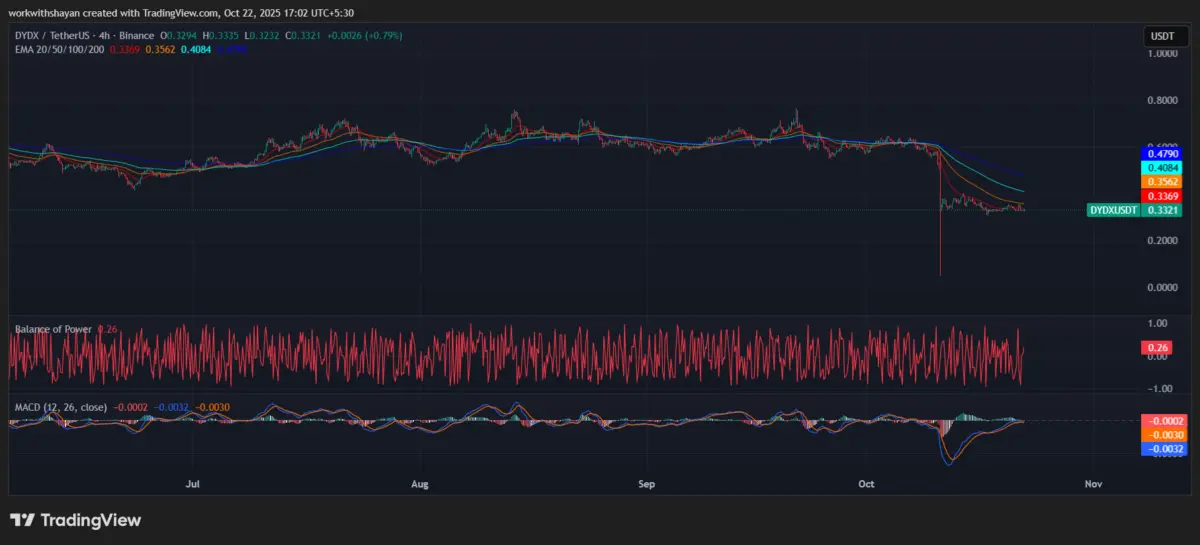Screen dimensions: 1200x545
Task: Select the Balance of Power indicator label
Action: [52, 329]
